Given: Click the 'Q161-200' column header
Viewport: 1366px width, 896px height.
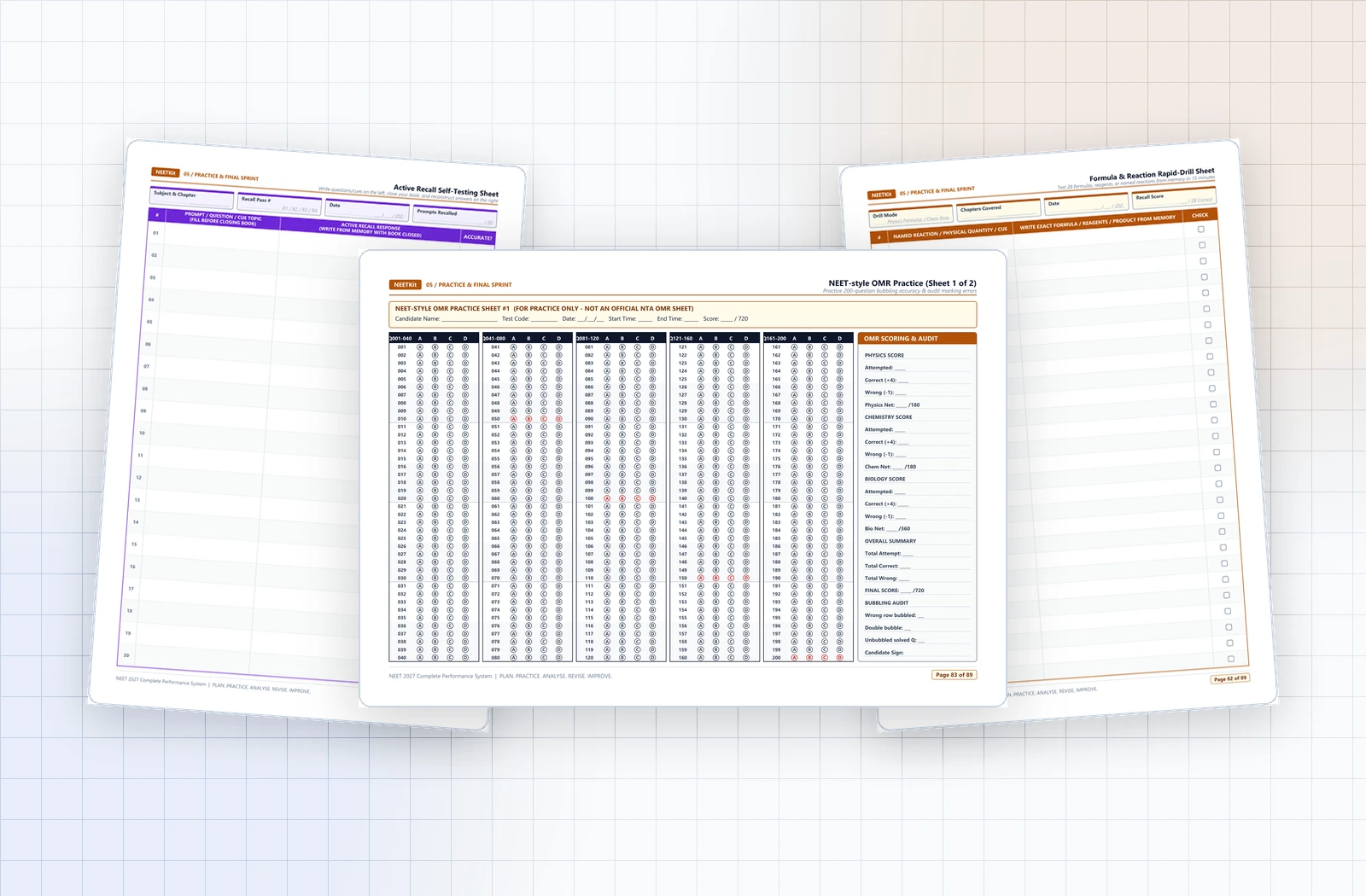Looking at the screenshot, I should 775,339.
